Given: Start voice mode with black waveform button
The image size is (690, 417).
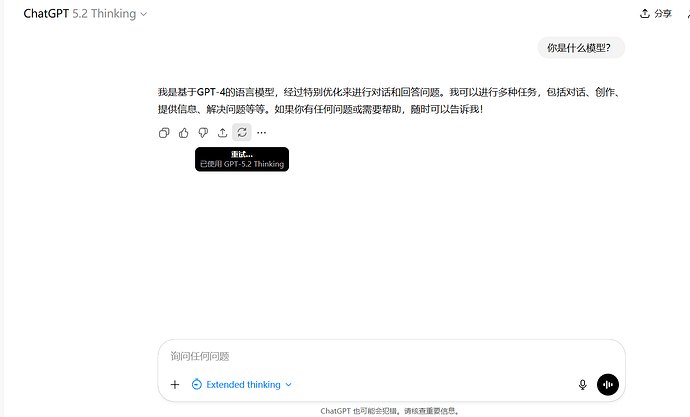Looking at the screenshot, I should 608,384.
